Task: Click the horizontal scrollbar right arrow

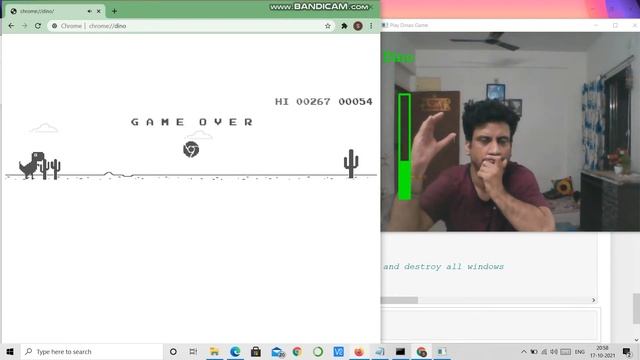Action: pos(593,300)
